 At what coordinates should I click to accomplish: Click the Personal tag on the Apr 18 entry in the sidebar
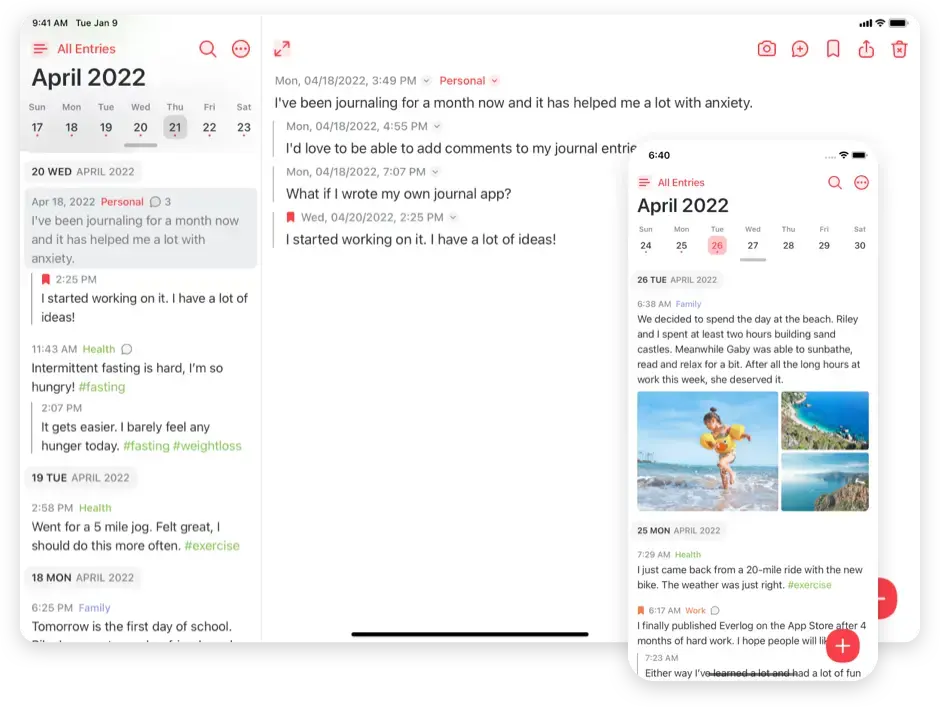point(122,201)
